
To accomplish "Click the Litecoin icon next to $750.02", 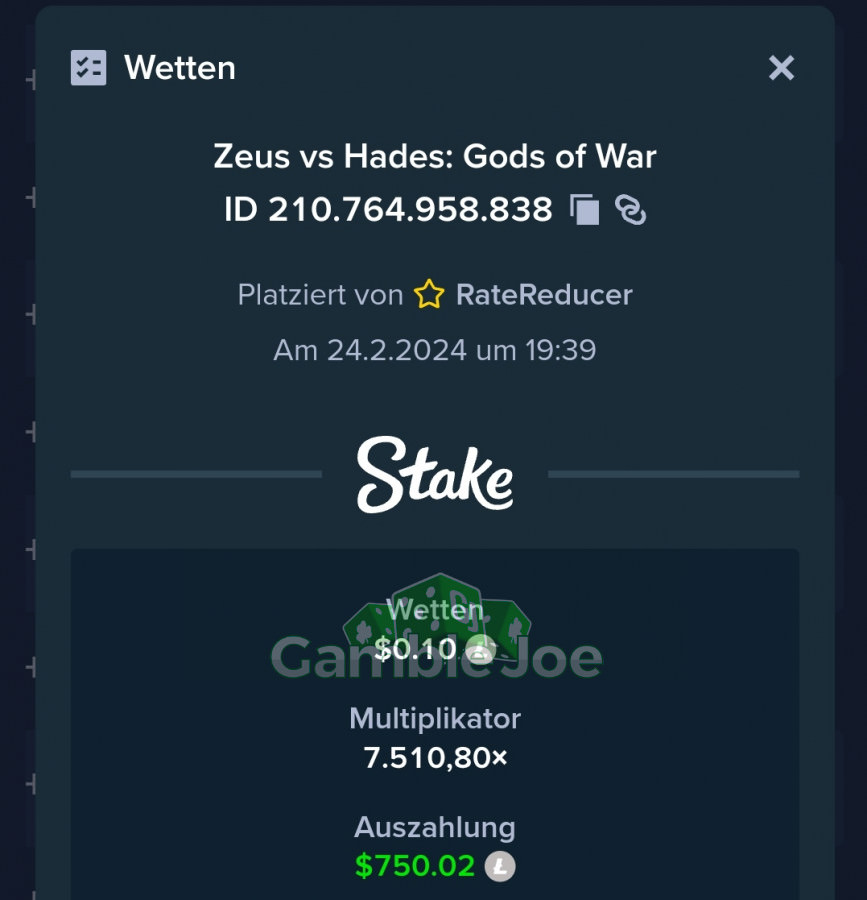I will 500,866.
